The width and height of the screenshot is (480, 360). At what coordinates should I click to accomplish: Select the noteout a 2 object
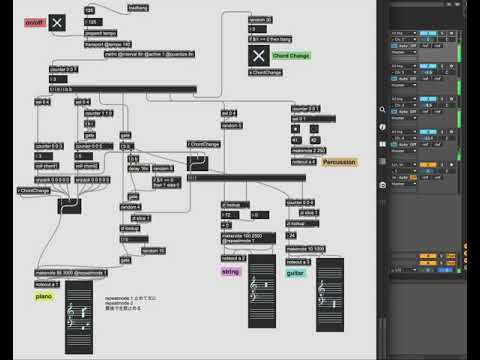pyautogui.click(x=234, y=258)
